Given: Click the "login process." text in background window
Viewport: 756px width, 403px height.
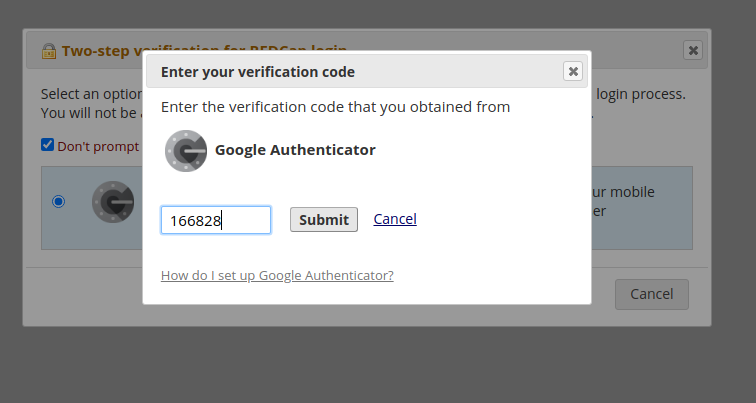Looking at the screenshot, I should pos(641,94).
